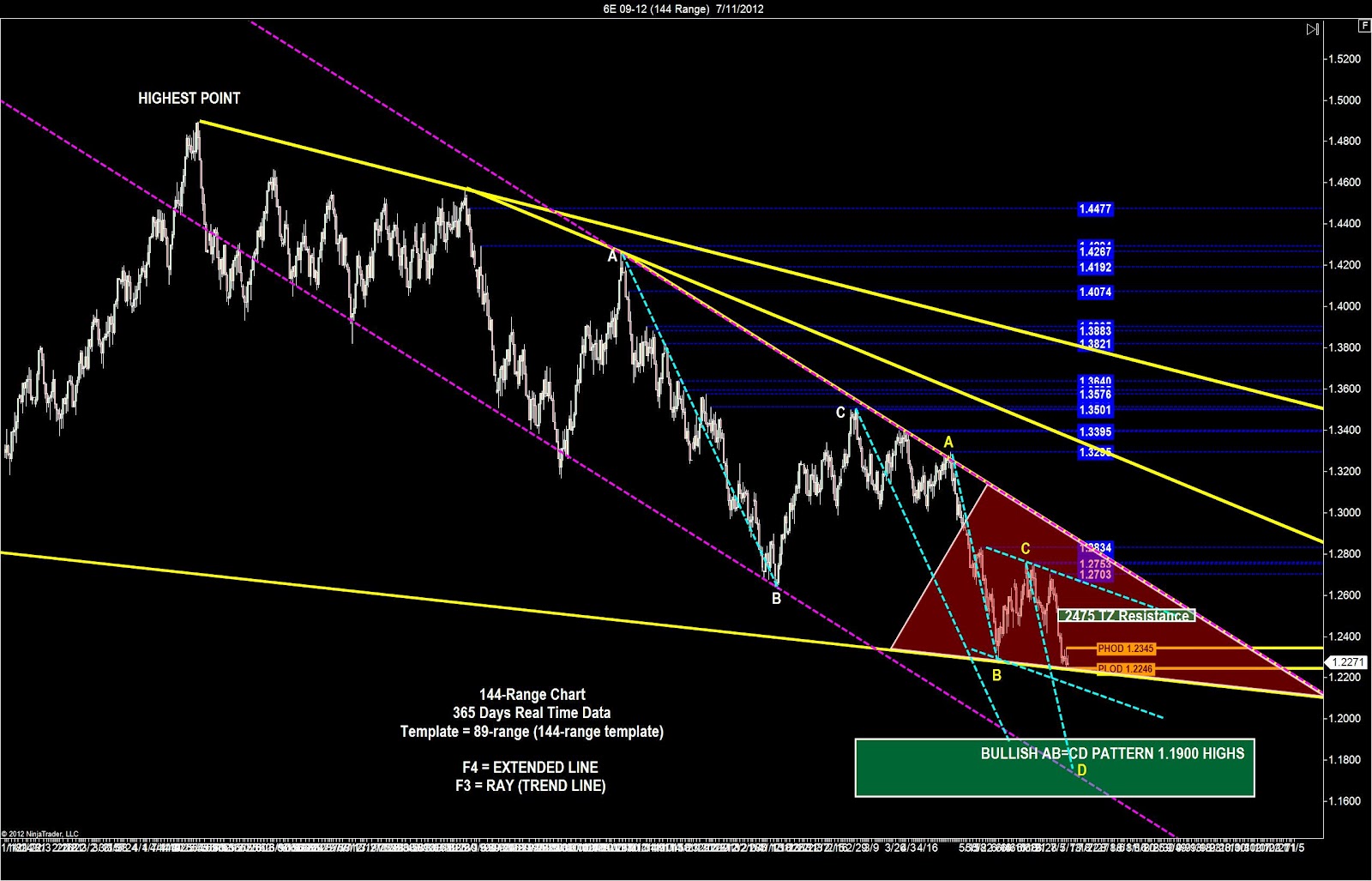Toggle the 2475 TZ Resistance zone label
This screenshot has width=1372, height=881.
pyautogui.click(x=1128, y=615)
